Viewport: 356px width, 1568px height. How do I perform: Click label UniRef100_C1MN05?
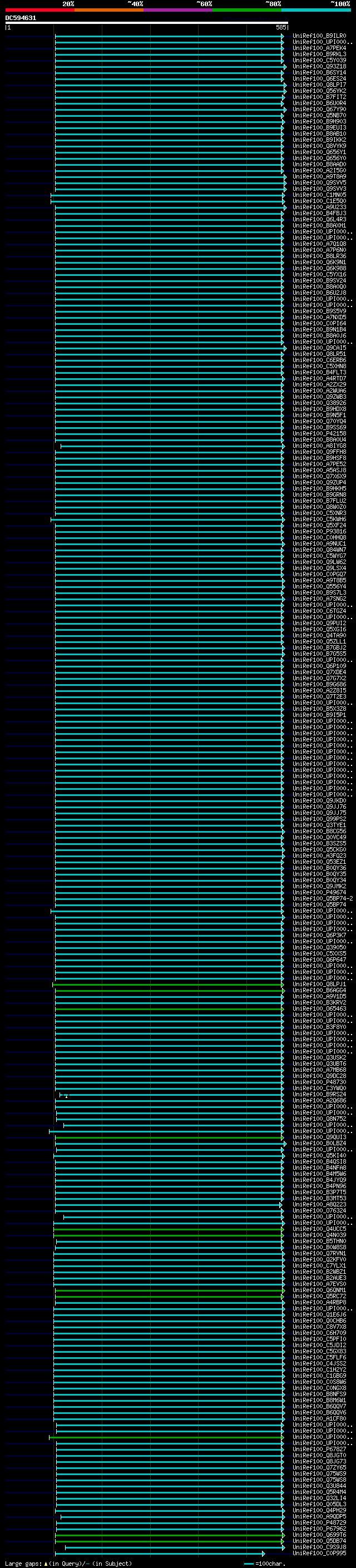point(319,195)
